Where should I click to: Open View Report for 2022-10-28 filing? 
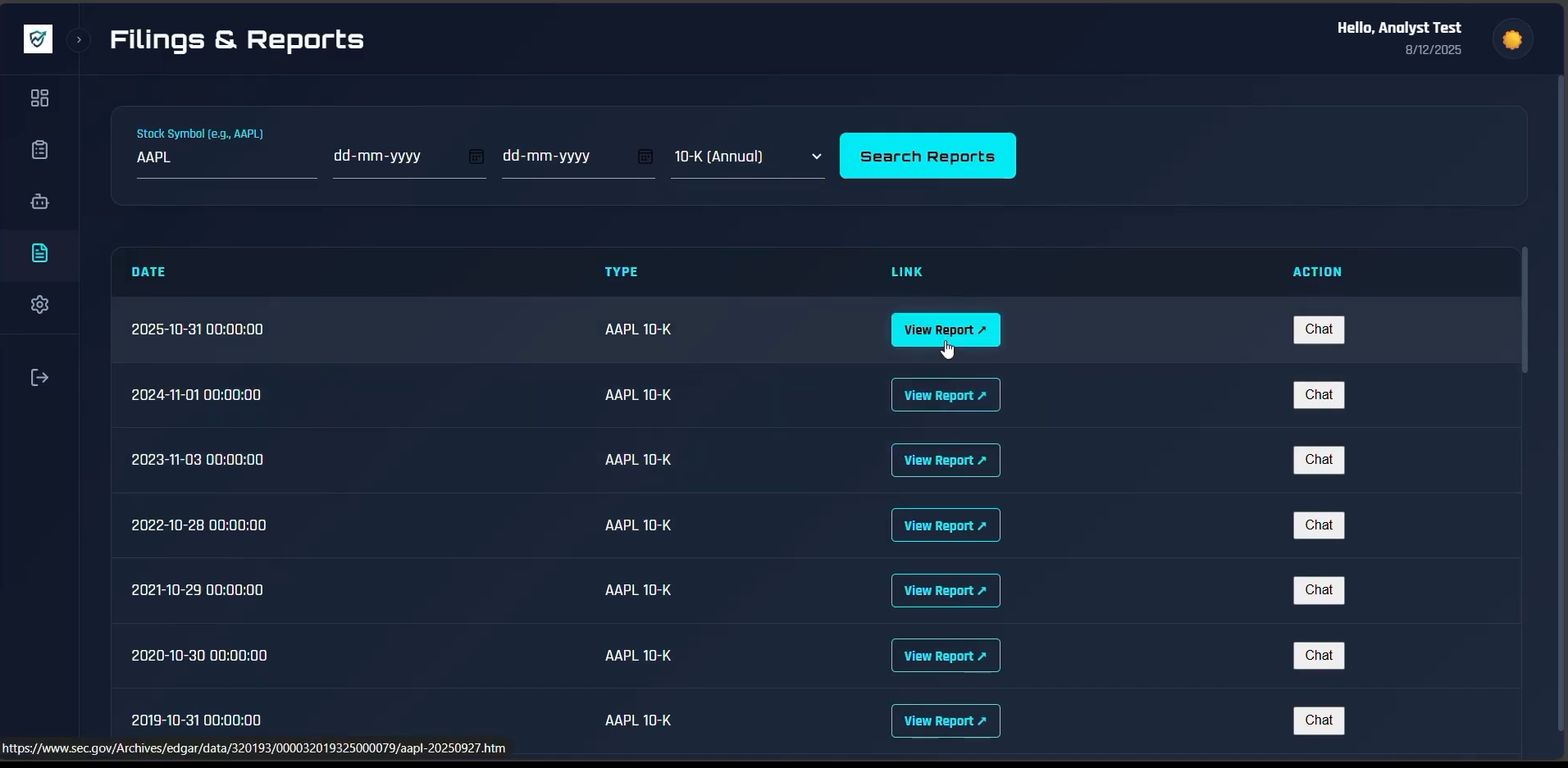point(945,525)
